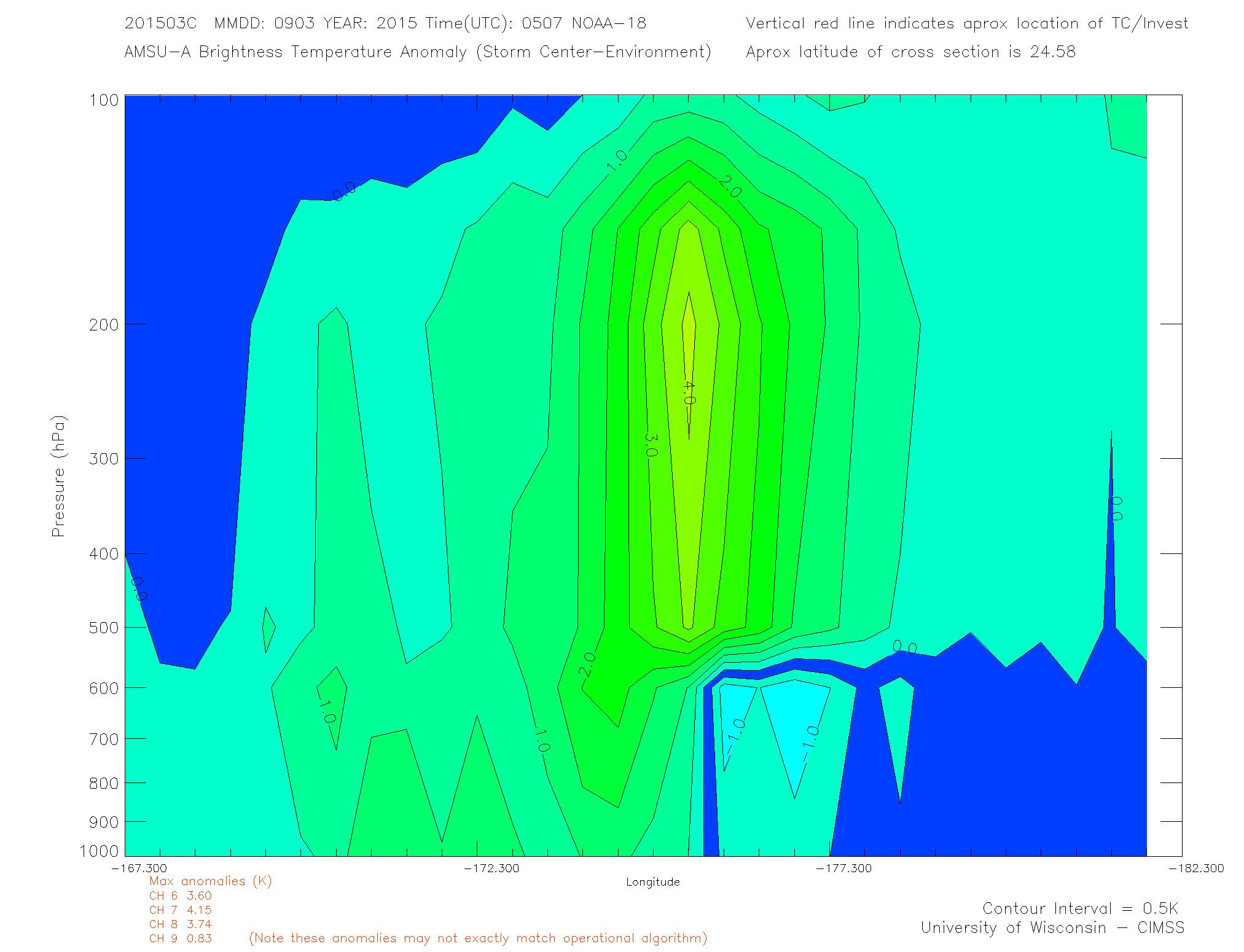Click the -167.300 longitude label
This screenshot has height=952, width=1244.
click(x=139, y=868)
